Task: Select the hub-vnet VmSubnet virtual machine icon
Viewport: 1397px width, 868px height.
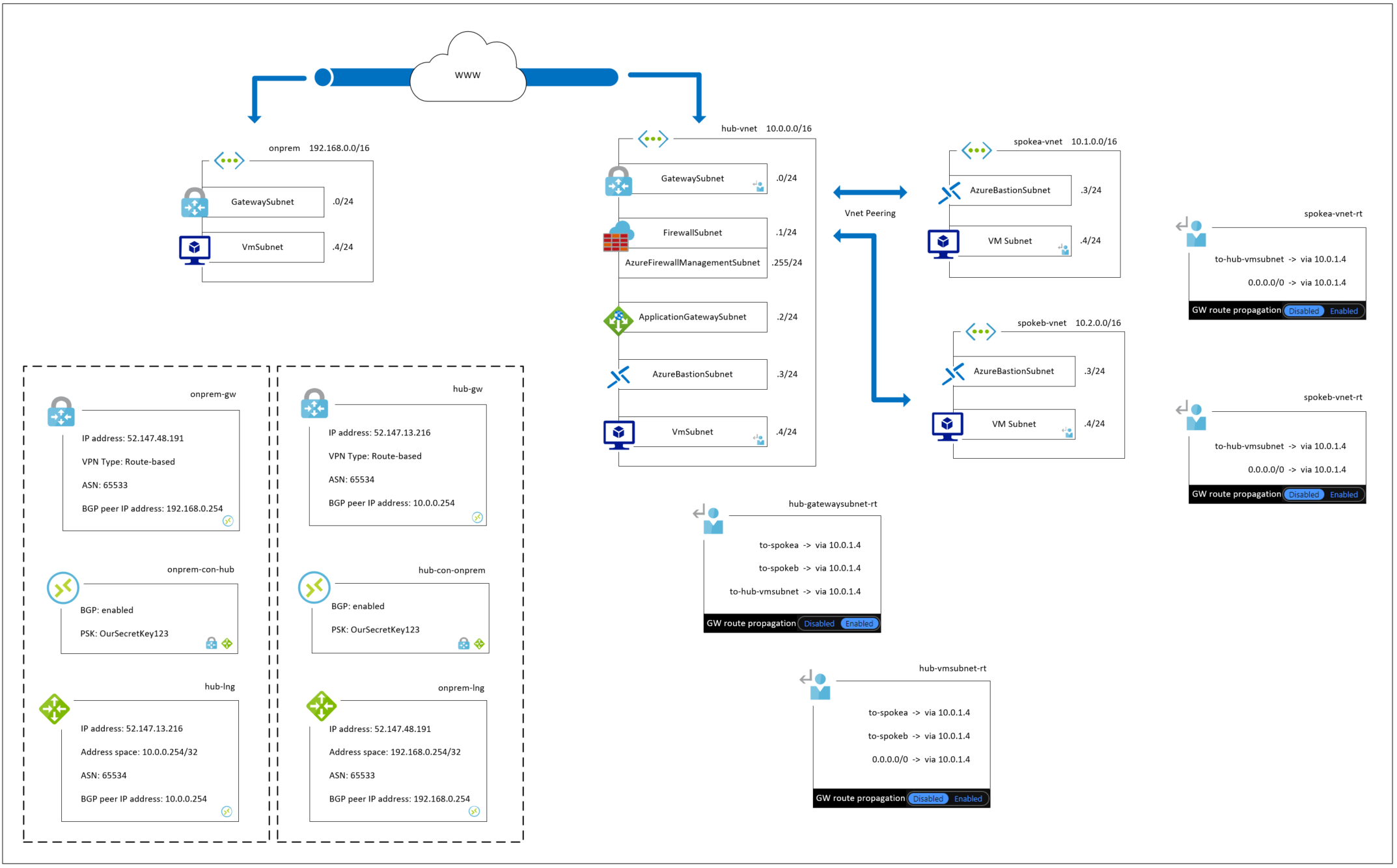Action: click(618, 435)
